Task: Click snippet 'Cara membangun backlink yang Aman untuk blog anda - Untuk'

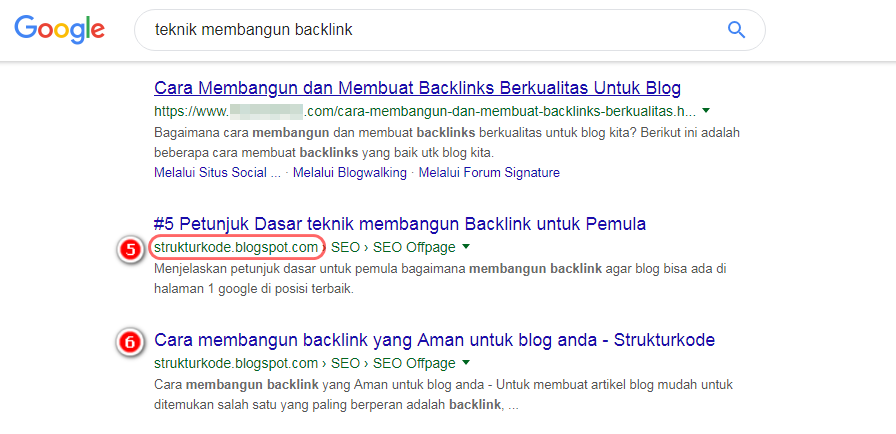Action: pyautogui.click(x=443, y=395)
